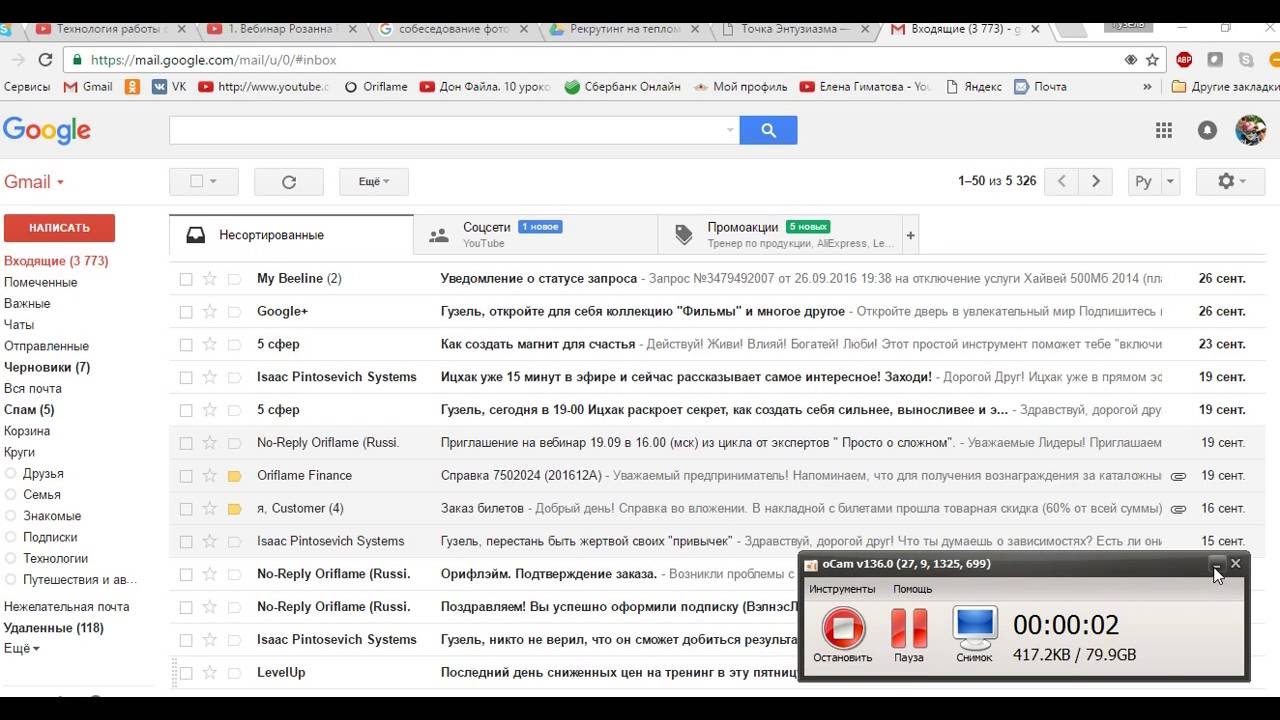Open the settings gear menu
The height and width of the screenshot is (720, 1280).
coord(1232,181)
